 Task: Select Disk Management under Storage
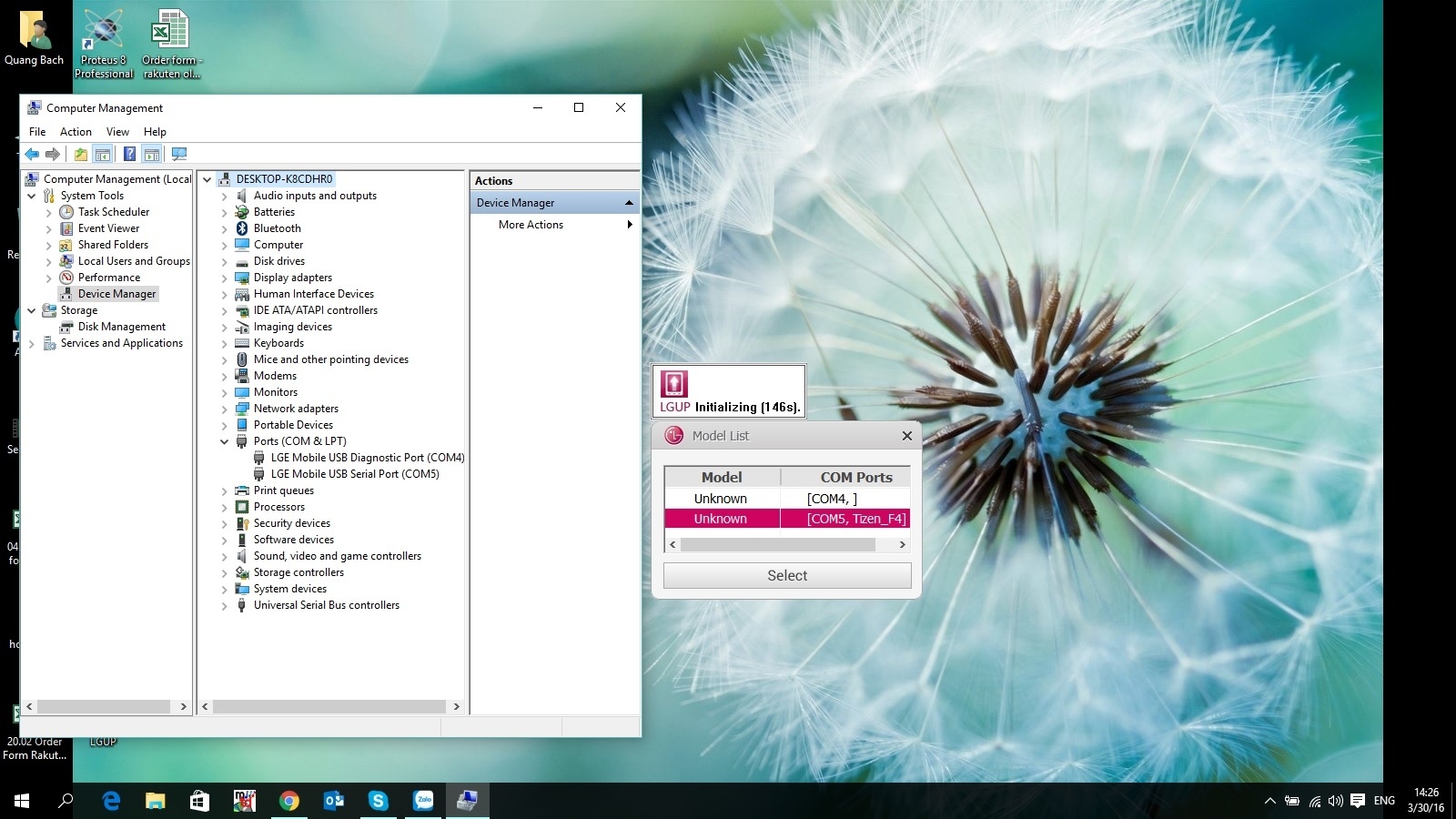(122, 327)
